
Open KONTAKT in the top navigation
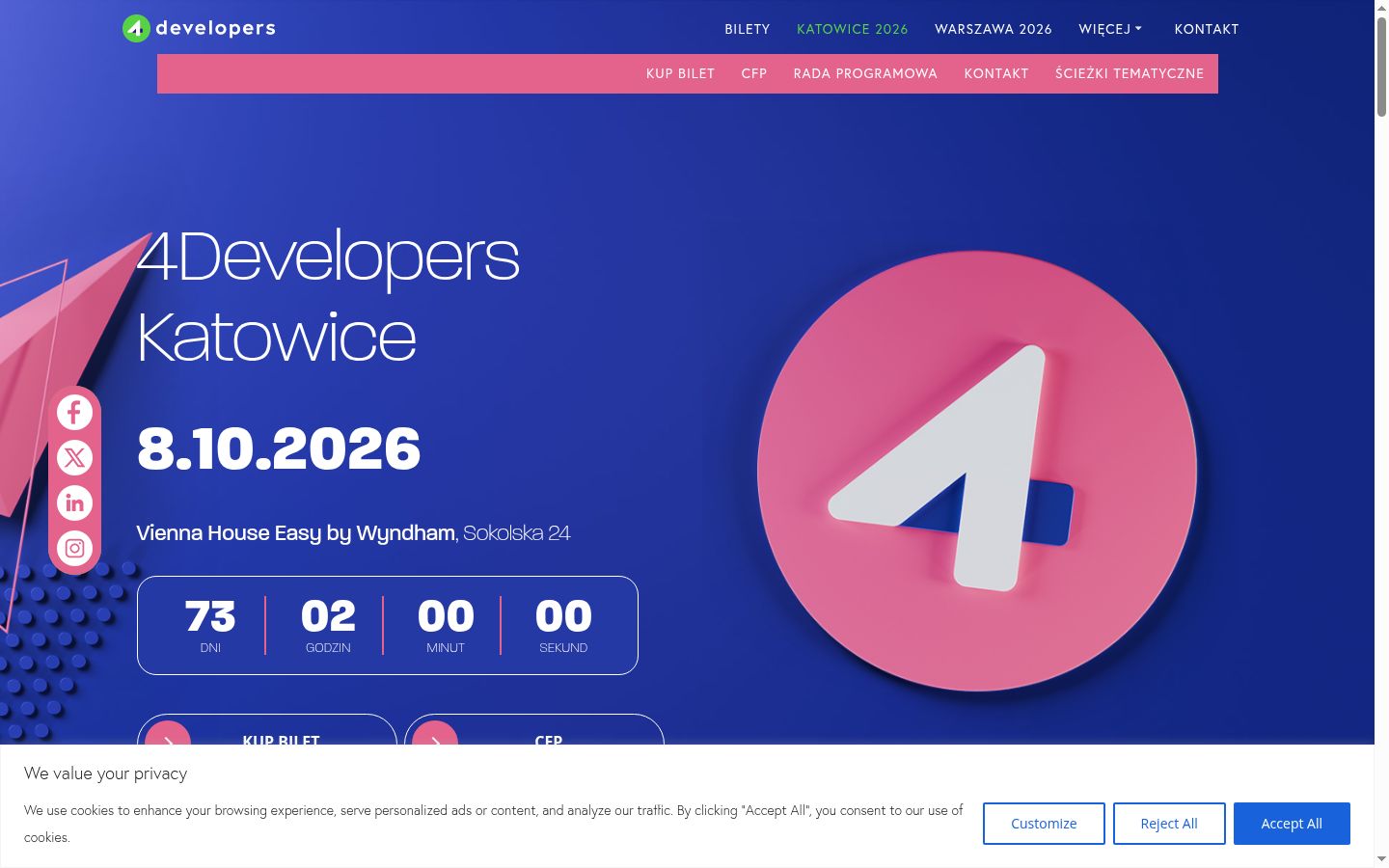click(x=1207, y=29)
